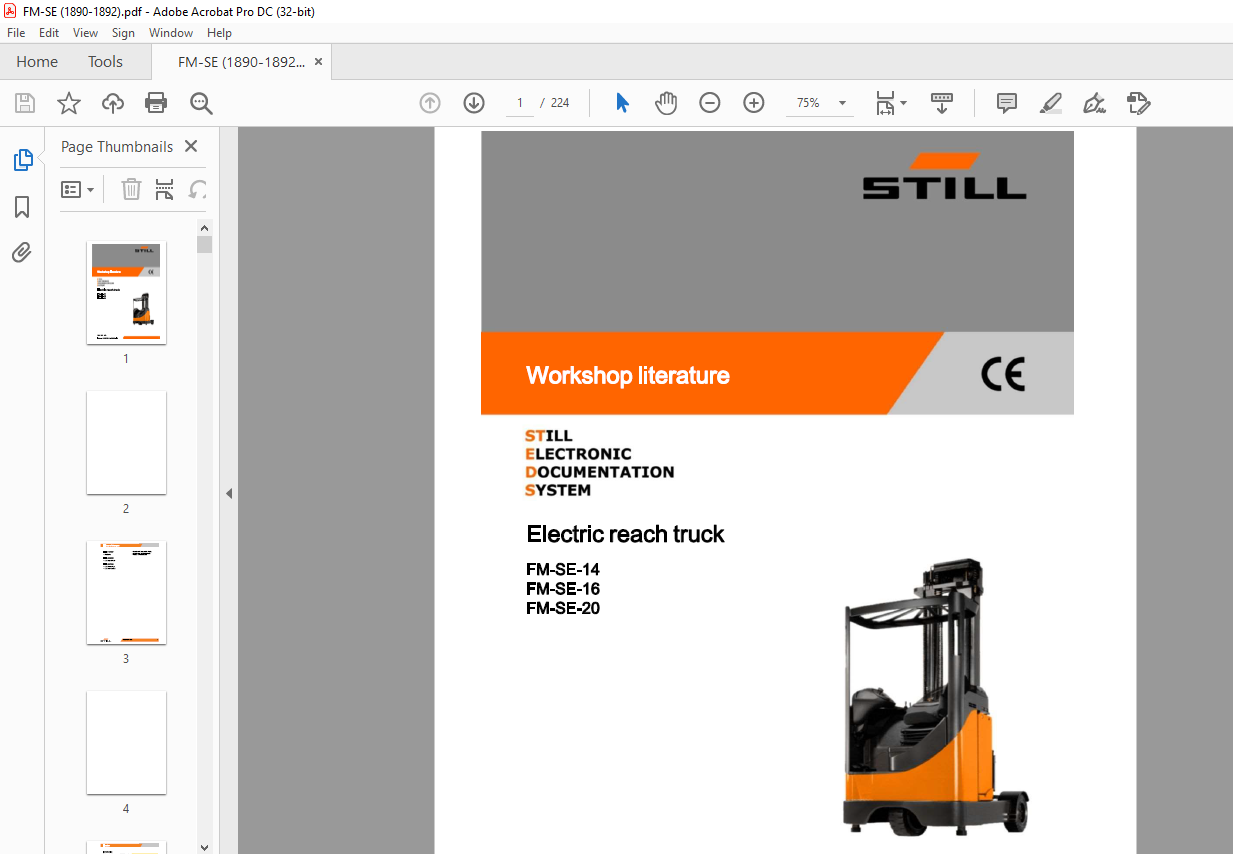Open the Edit menu

click(49, 33)
